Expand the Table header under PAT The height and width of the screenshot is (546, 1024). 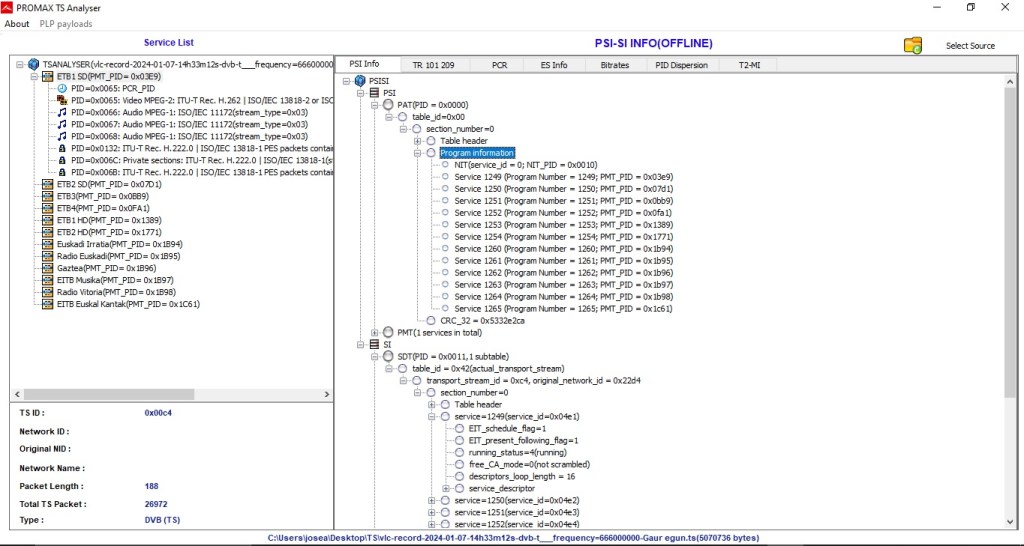click(x=417, y=141)
